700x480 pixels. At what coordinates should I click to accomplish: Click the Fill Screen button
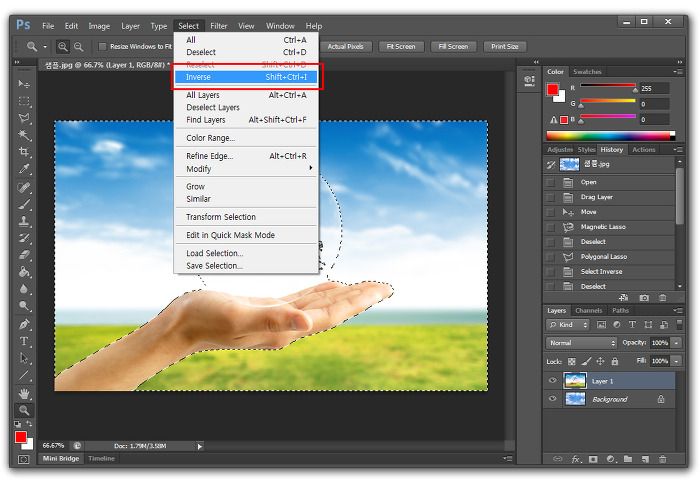453,46
